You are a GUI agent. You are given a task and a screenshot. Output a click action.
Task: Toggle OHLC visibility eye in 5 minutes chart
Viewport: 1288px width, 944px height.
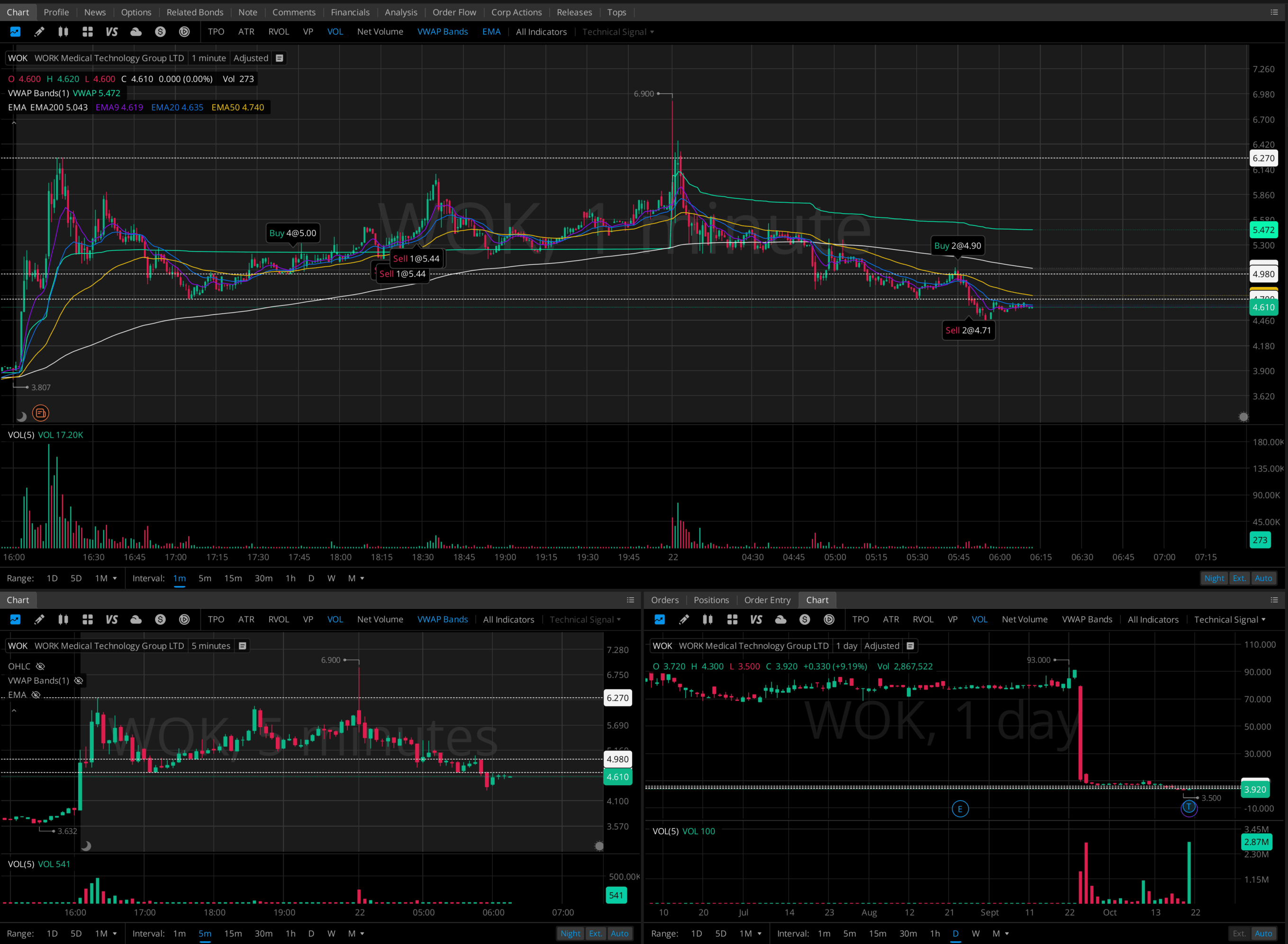40,666
